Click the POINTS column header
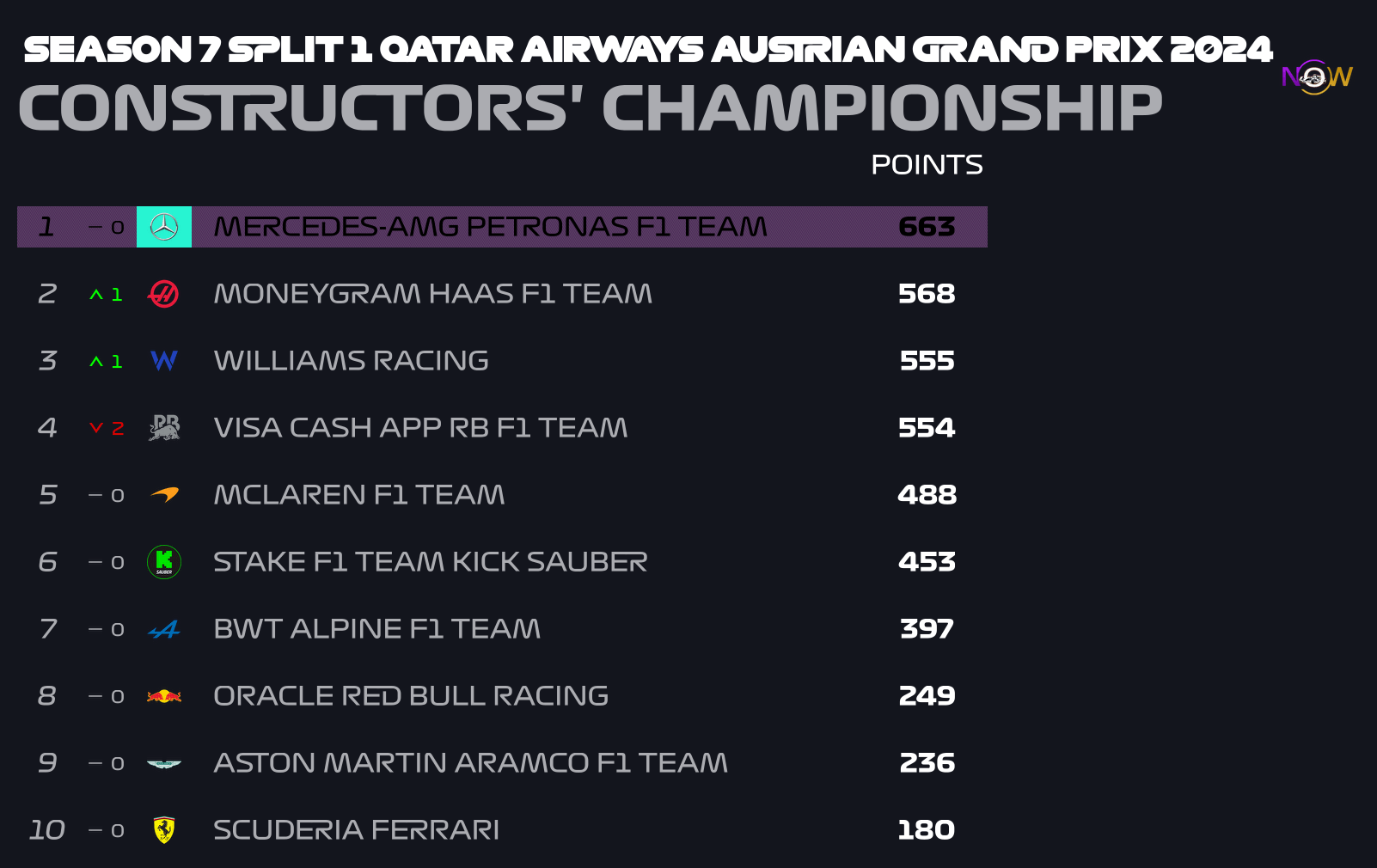The height and width of the screenshot is (868, 1377). coord(927,165)
